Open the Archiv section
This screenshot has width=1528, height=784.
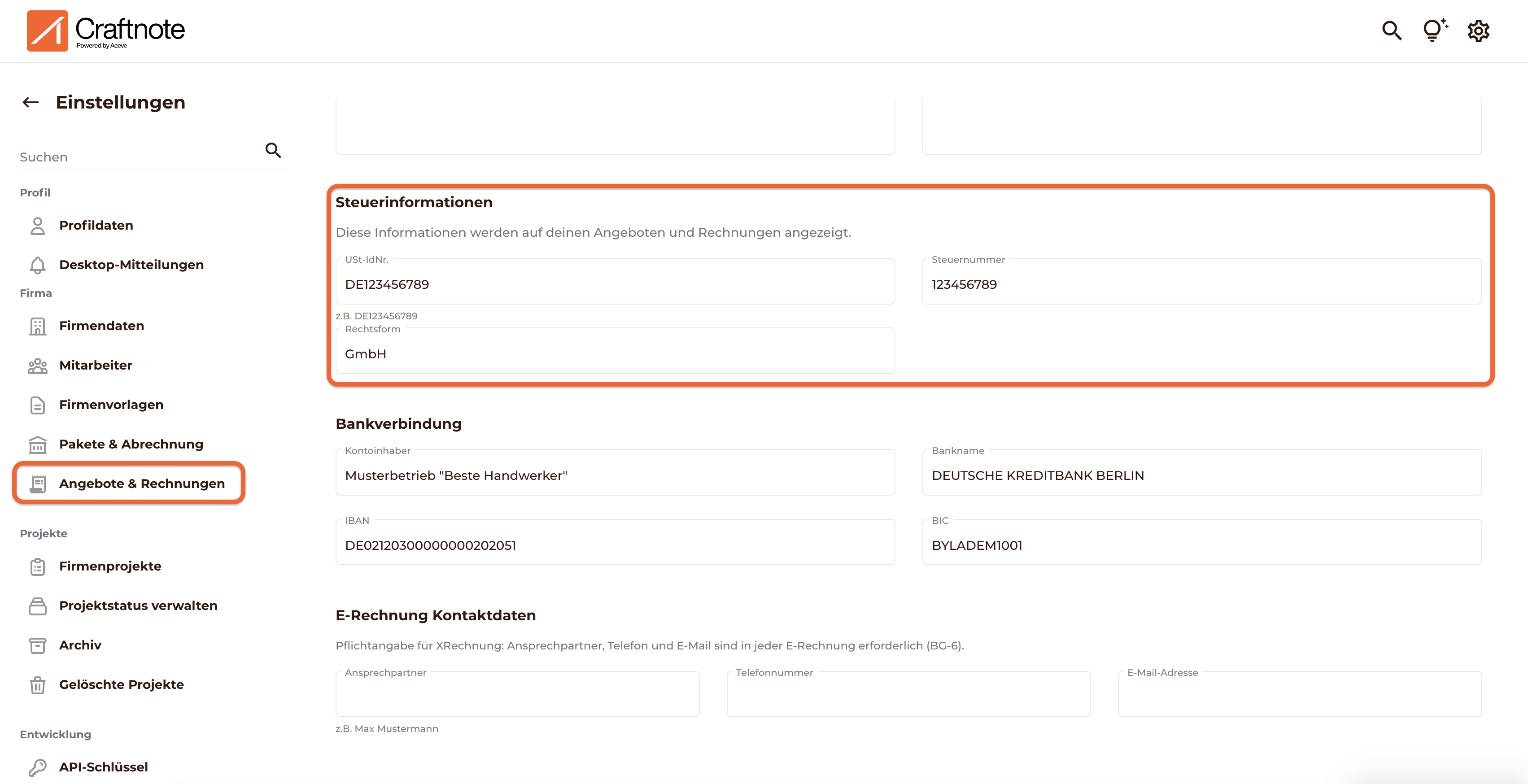(x=80, y=645)
